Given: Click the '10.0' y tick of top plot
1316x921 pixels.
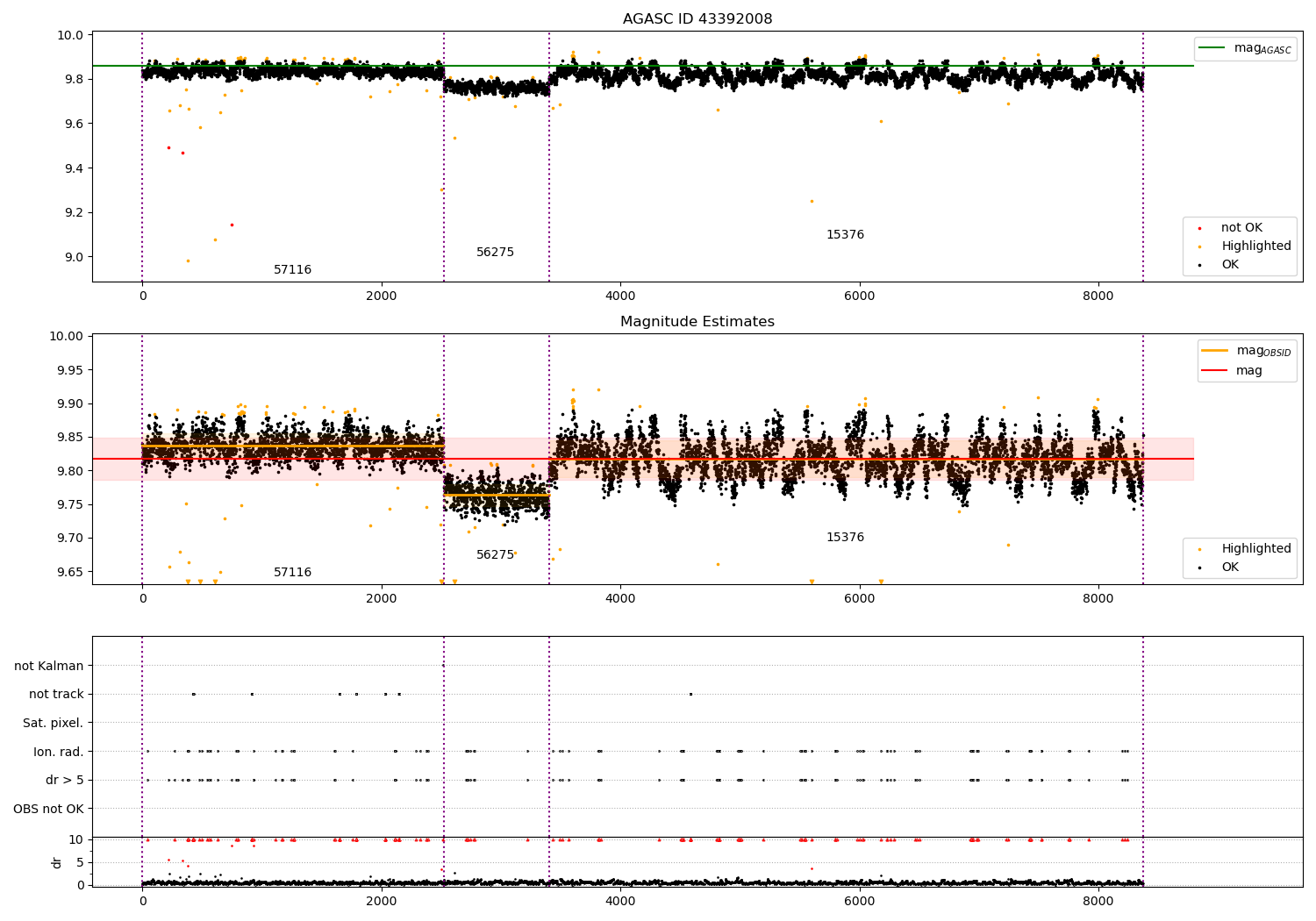Looking at the screenshot, I should [72, 36].
